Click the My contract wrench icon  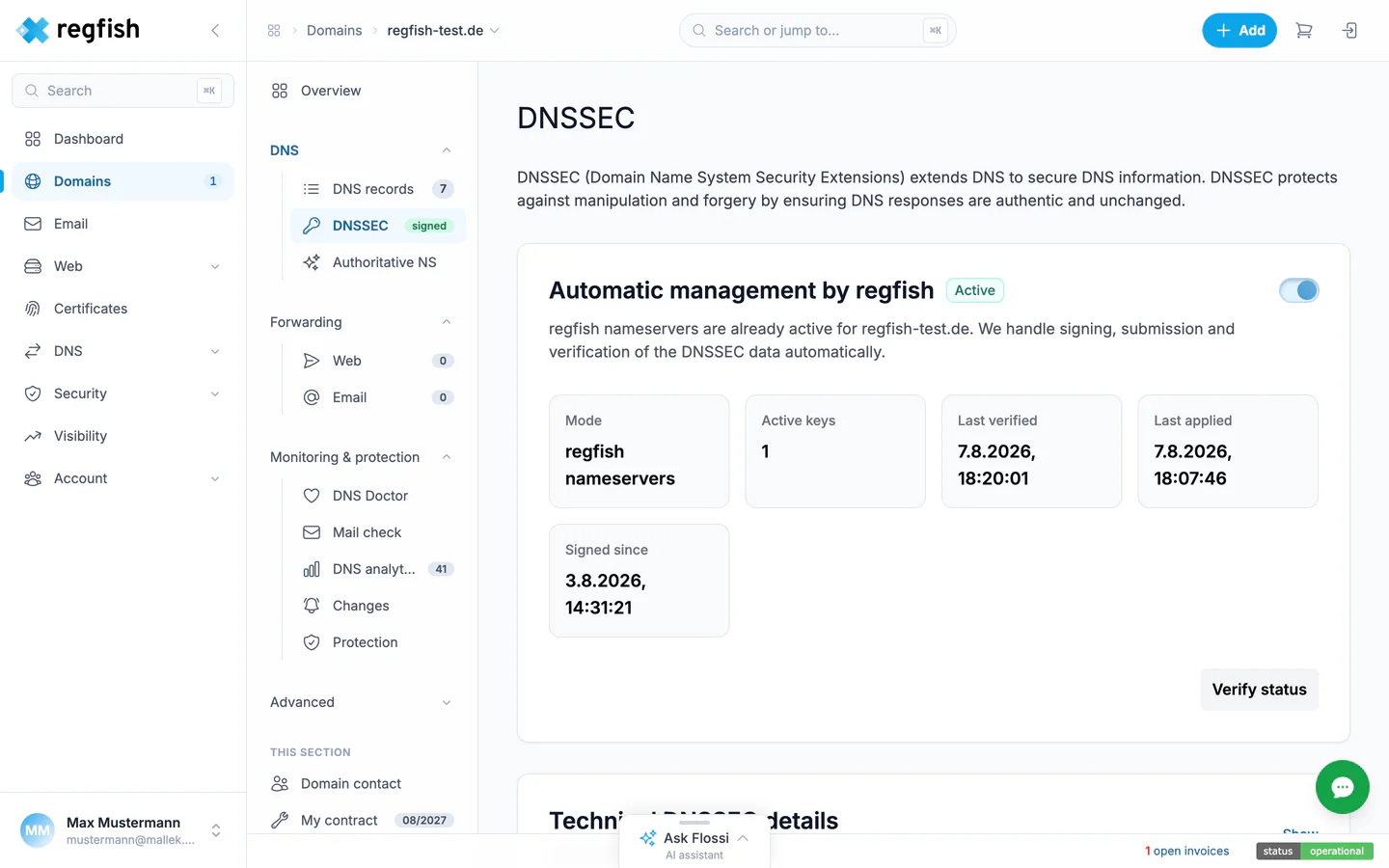280,820
